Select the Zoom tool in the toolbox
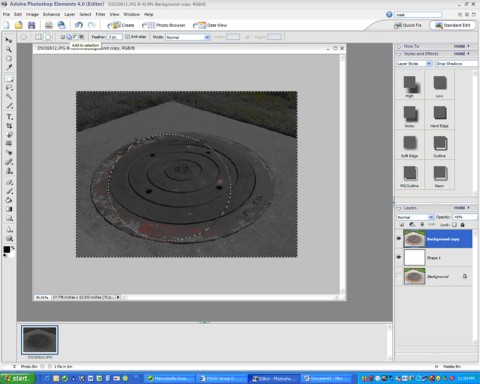This screenshot has height=384, width=480. (9, 49)
